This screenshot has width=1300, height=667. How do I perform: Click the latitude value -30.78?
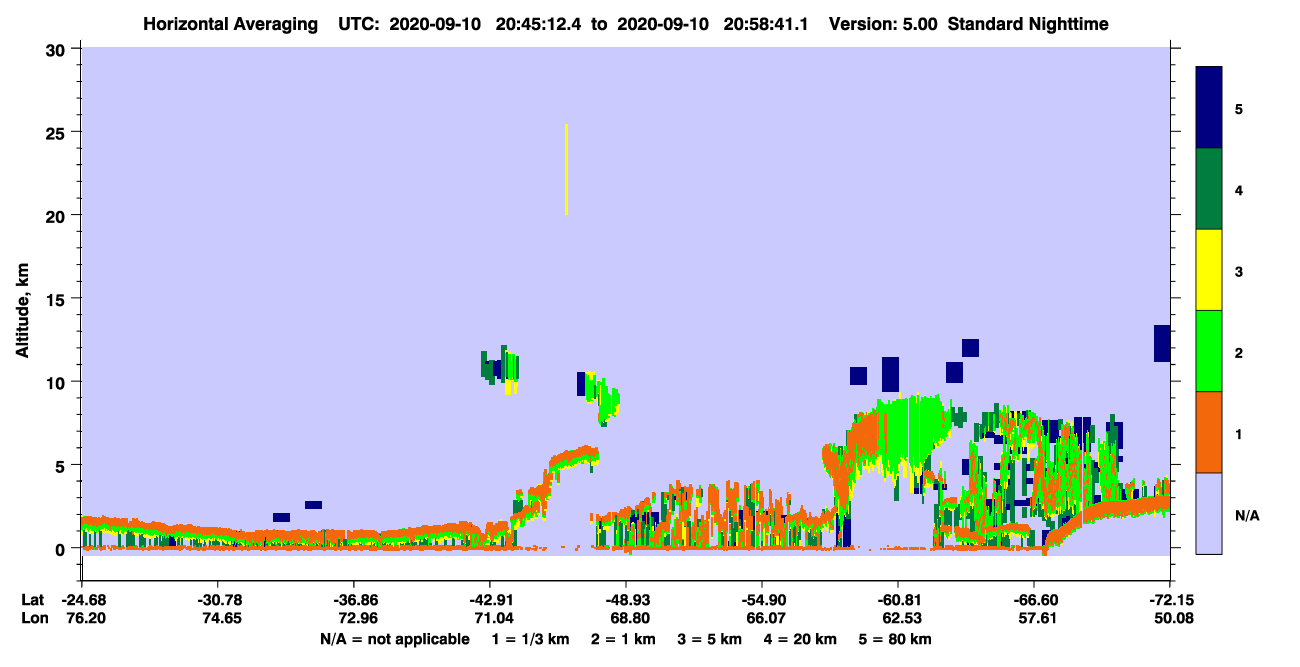pos(218,600)
